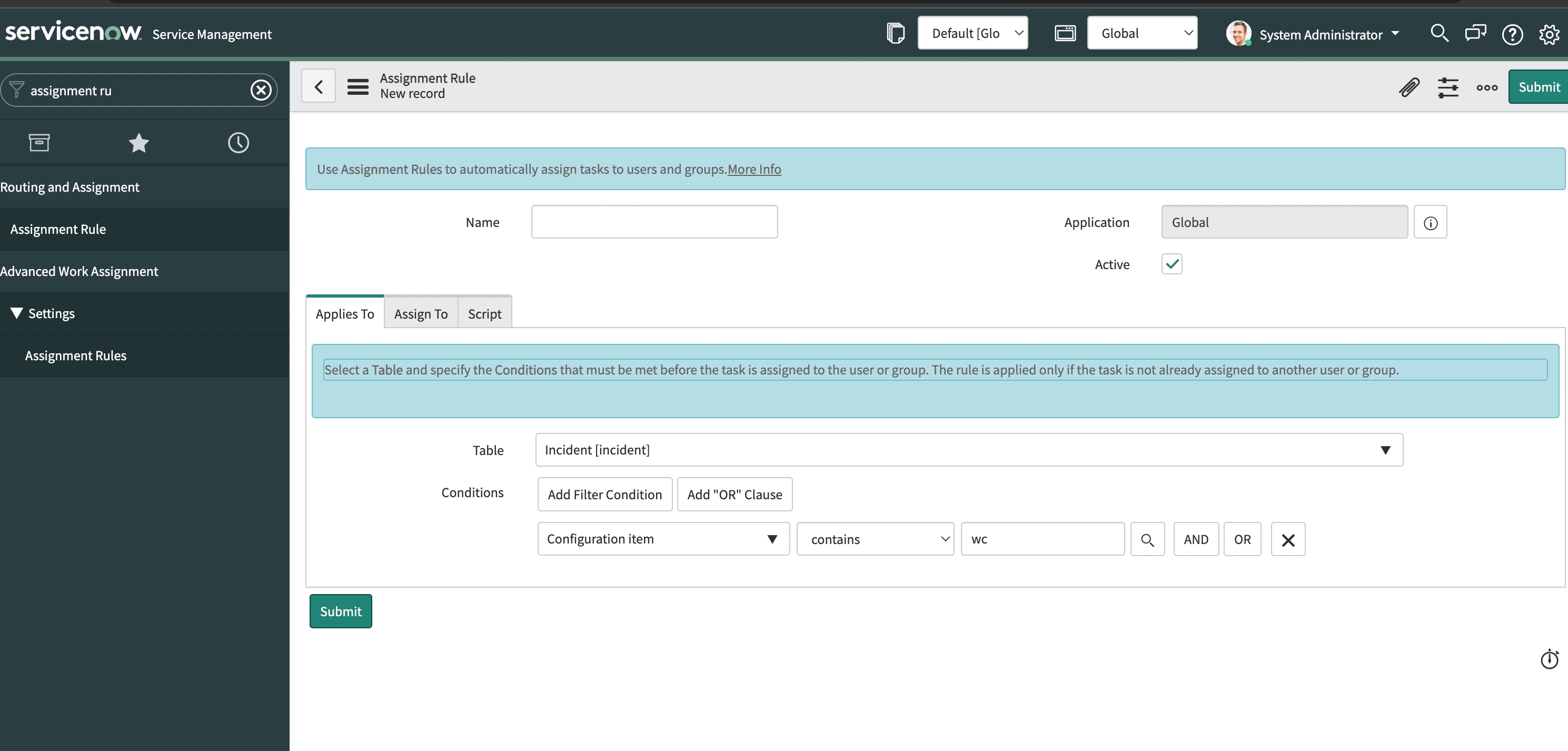Image resolution: width=1568 pixels, height=751 pixels.
Task: Clear the filter navigator search
Action: (x=261, y=90)
